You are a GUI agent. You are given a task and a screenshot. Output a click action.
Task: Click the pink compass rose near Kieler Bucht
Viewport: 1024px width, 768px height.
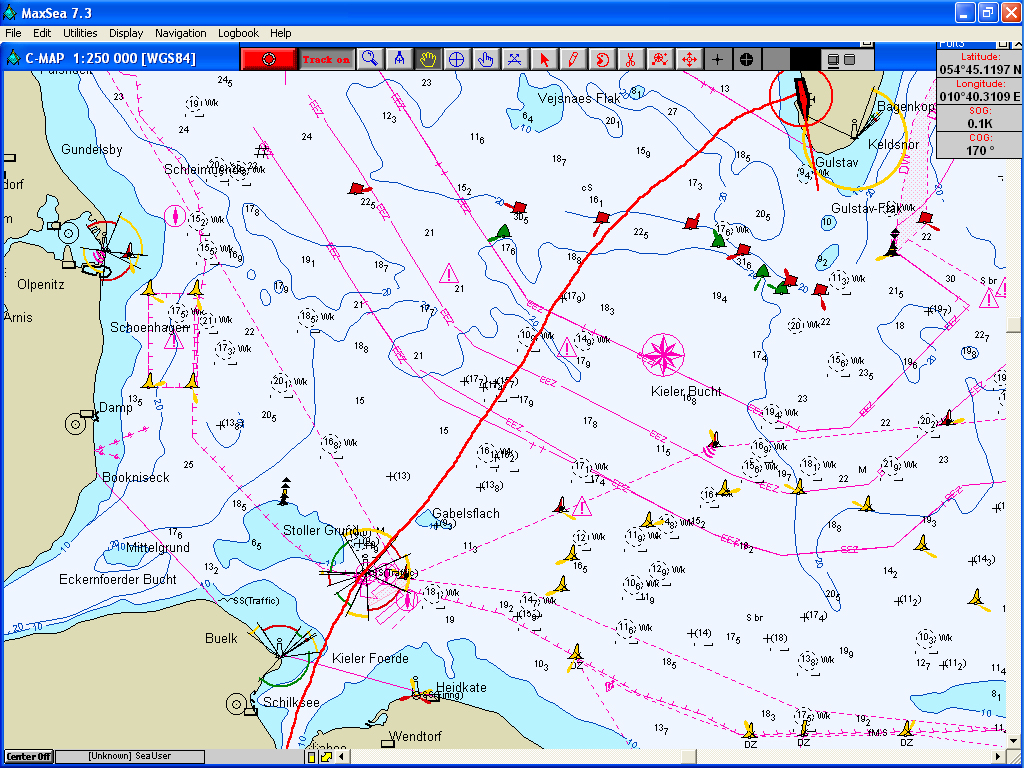(x=663, y=355)
